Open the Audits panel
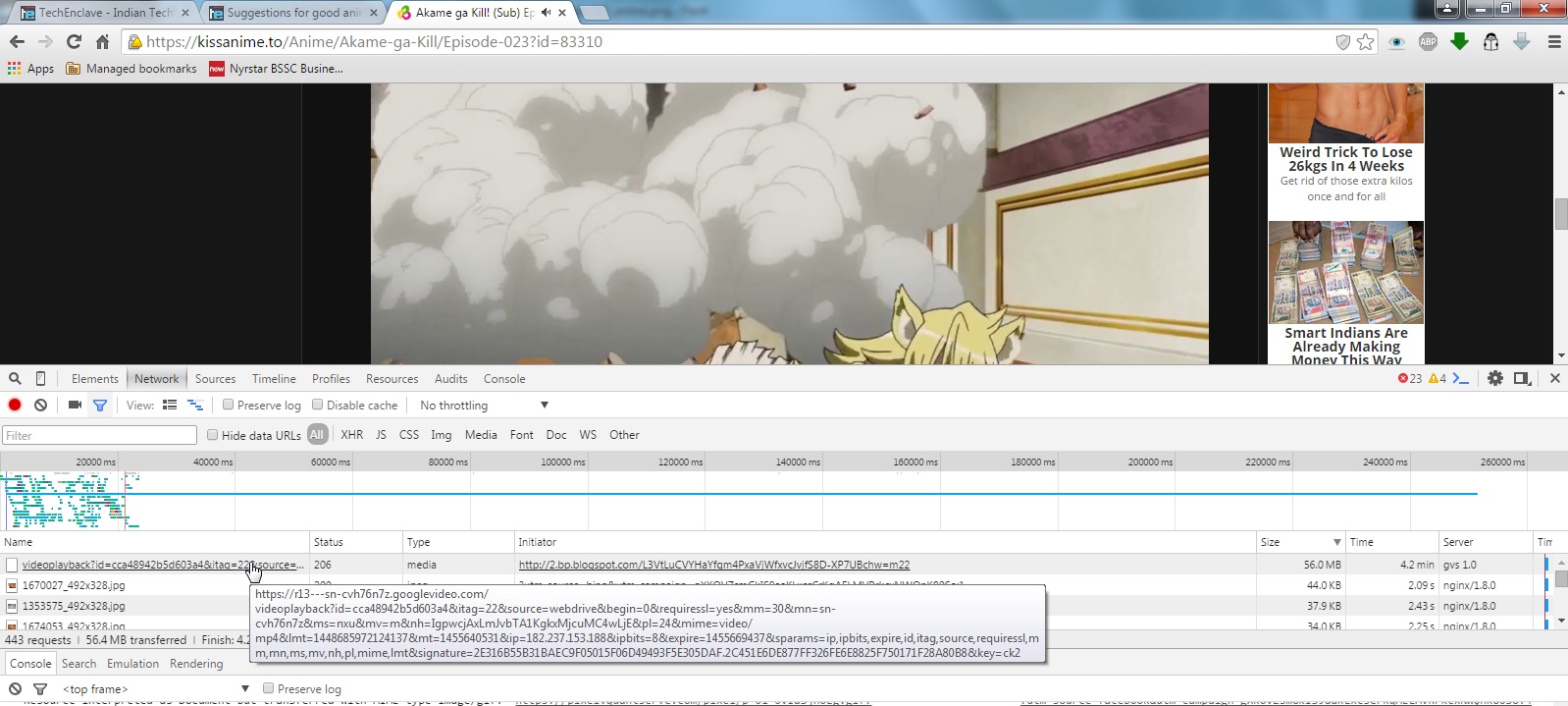The image size is (1568, 706). [450, 379]
